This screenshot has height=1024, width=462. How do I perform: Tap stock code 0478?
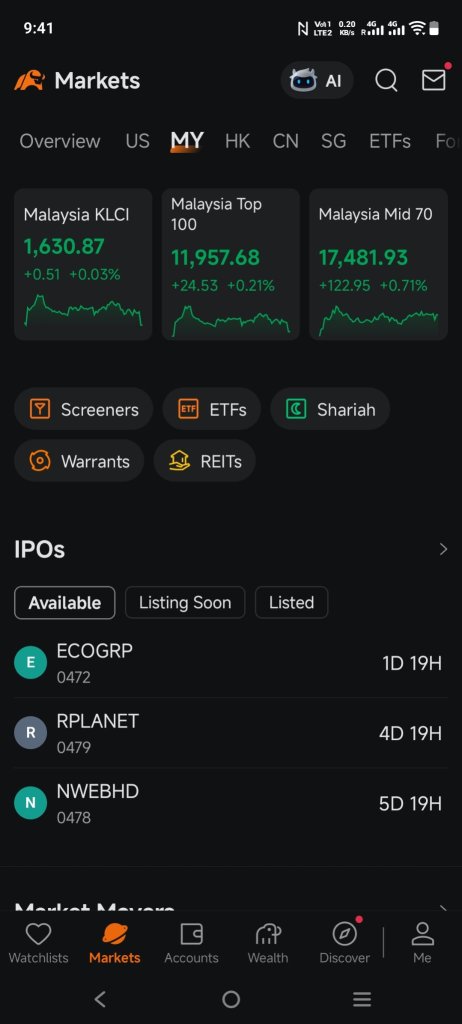pyautogui.click(x=74, y=817)
